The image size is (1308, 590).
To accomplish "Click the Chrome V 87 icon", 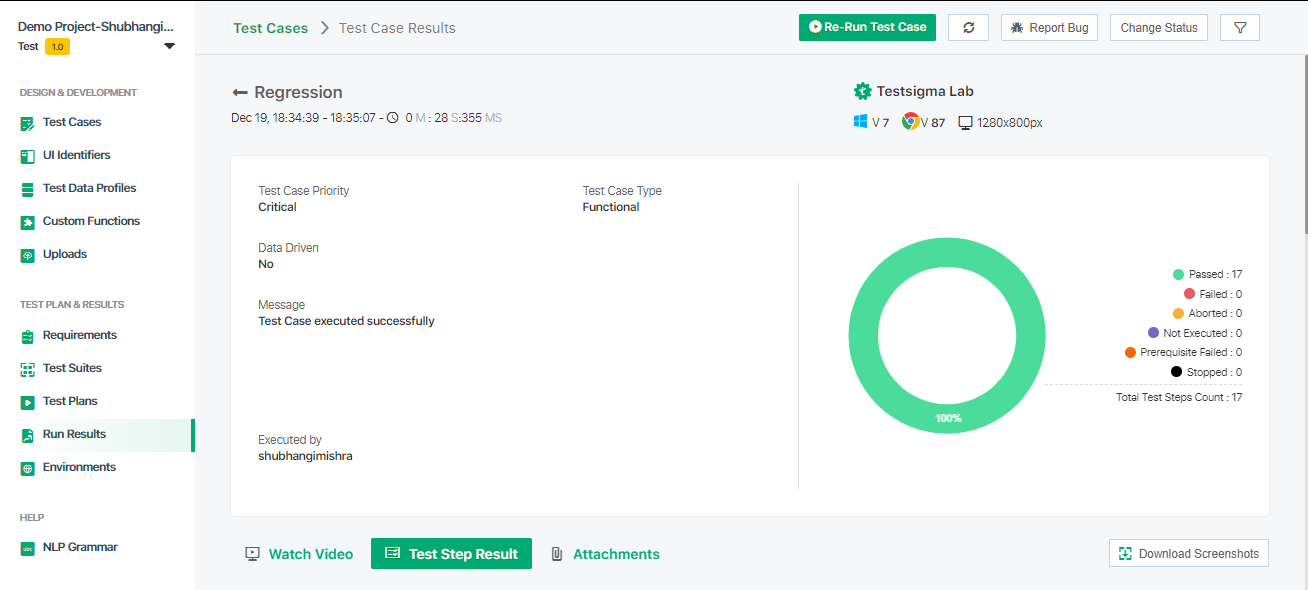I will pos(911,122).
